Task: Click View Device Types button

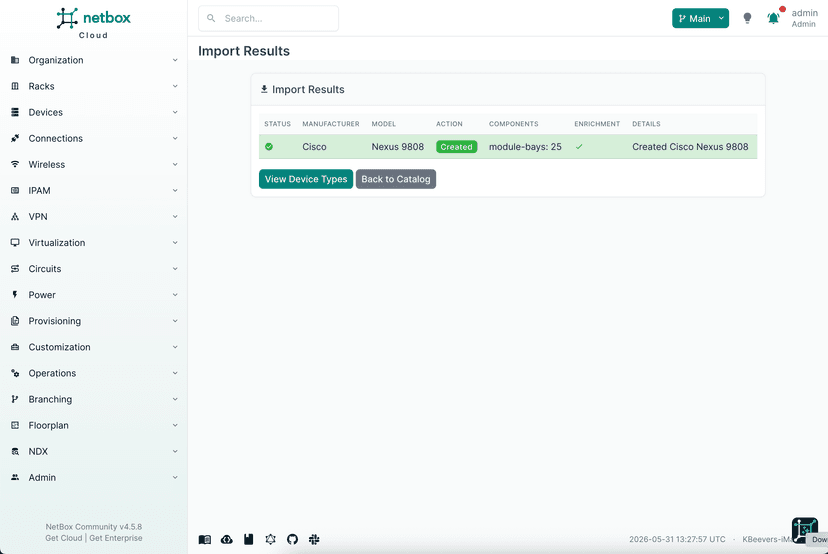Action: click(306, 179)
